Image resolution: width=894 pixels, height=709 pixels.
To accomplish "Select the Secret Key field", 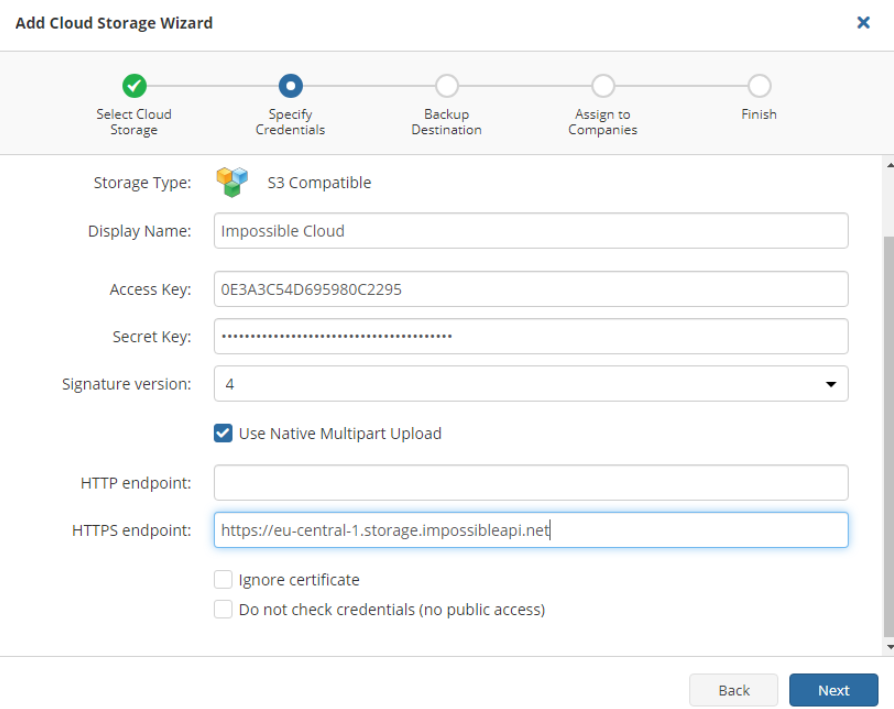I will tap(531, 336).
